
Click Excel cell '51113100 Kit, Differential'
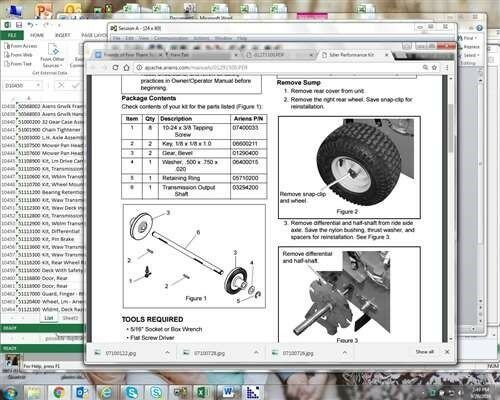pyautogui.click(x=49, y=231)
